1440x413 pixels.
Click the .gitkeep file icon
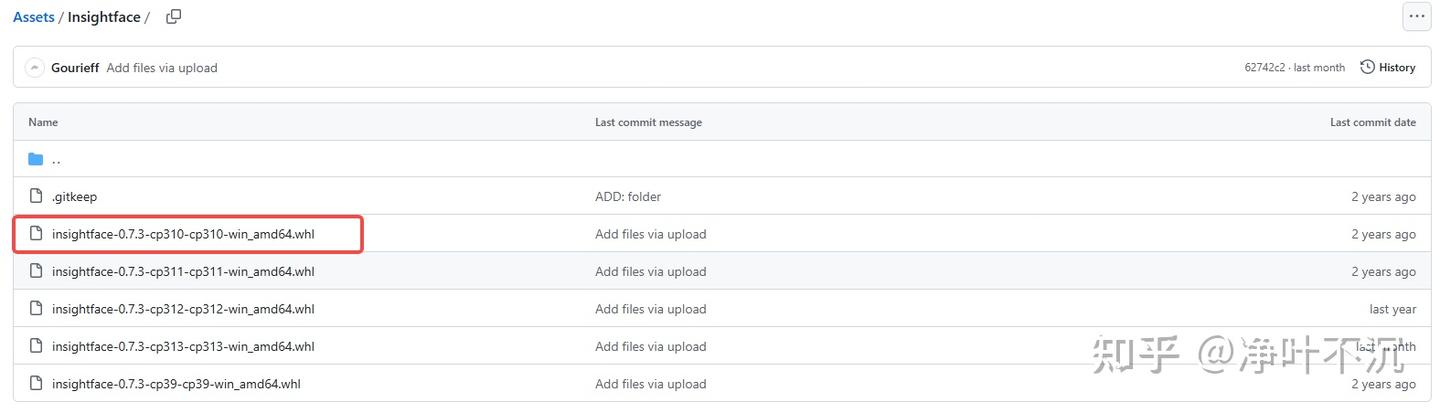[x=36, y=197]
